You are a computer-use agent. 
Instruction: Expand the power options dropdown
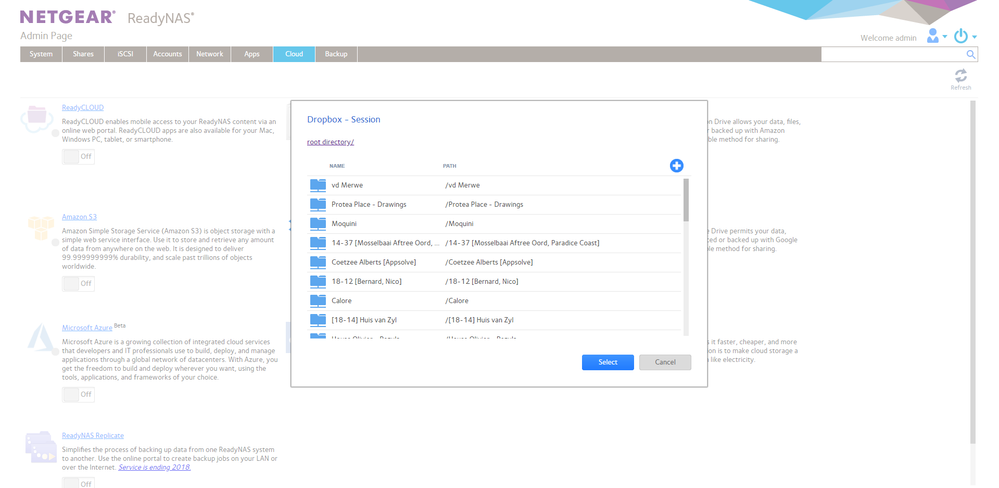pos(964,36)
